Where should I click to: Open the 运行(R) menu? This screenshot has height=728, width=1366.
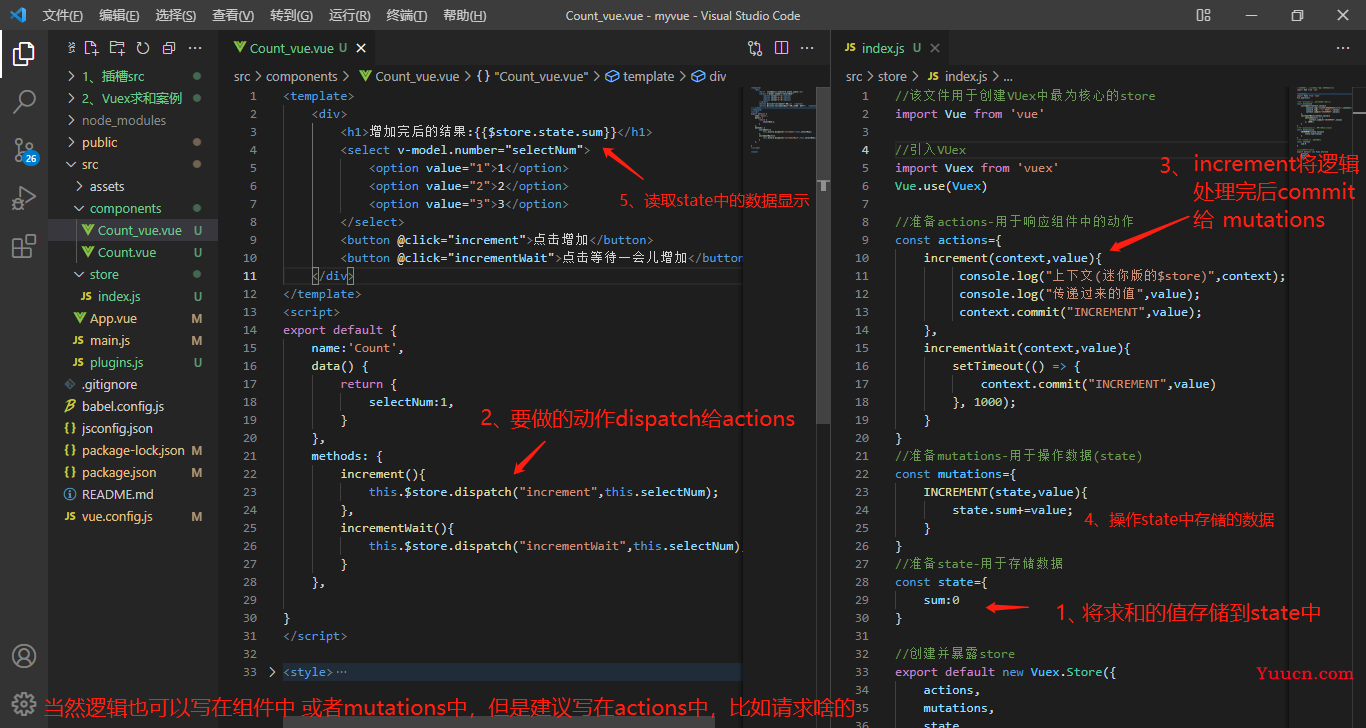(x=349, y=16)
